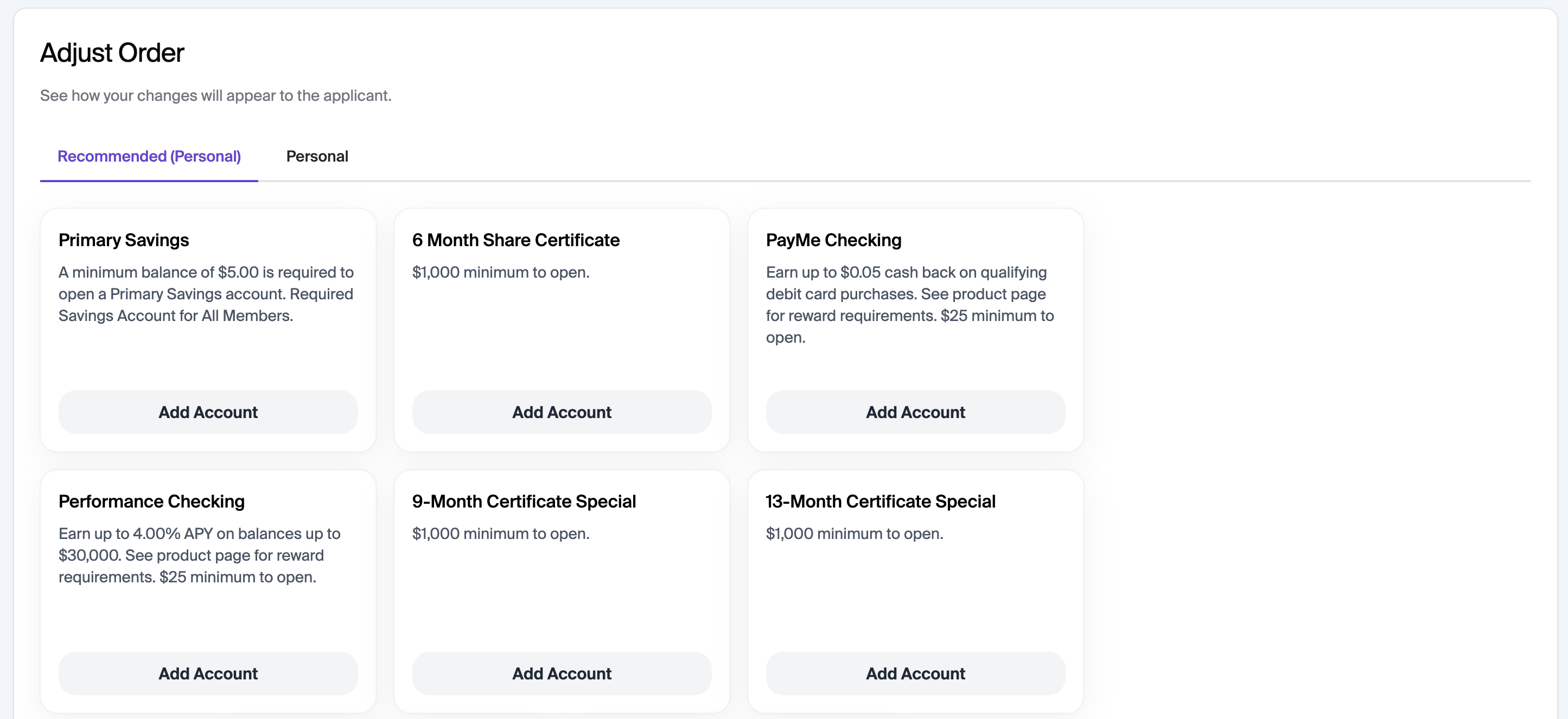Add Account for Primary Savings
1568x719 pixels.
click(x=208, y=412)
